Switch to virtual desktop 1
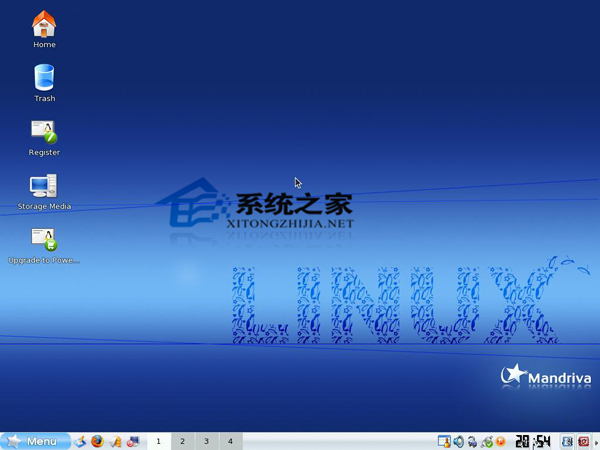 tap(158, 441)
